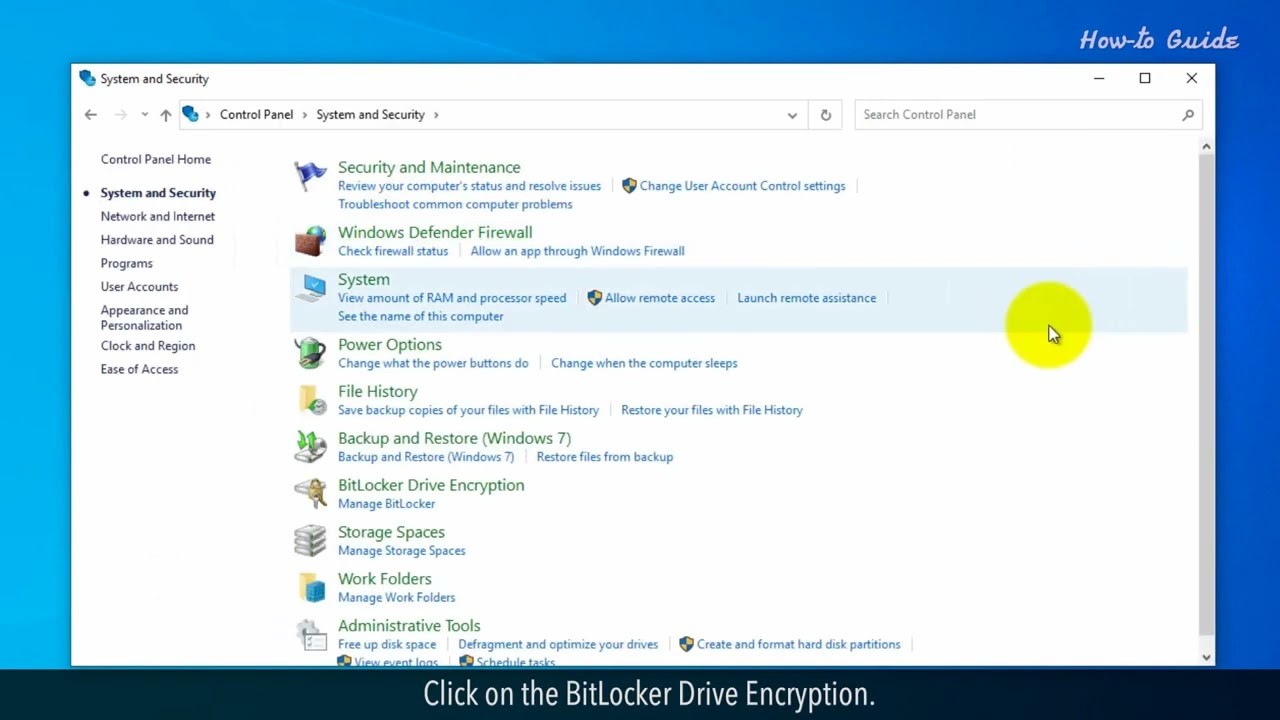Go up one level with the up arrow
The image size is (1280, 720).
click(165, 114)
